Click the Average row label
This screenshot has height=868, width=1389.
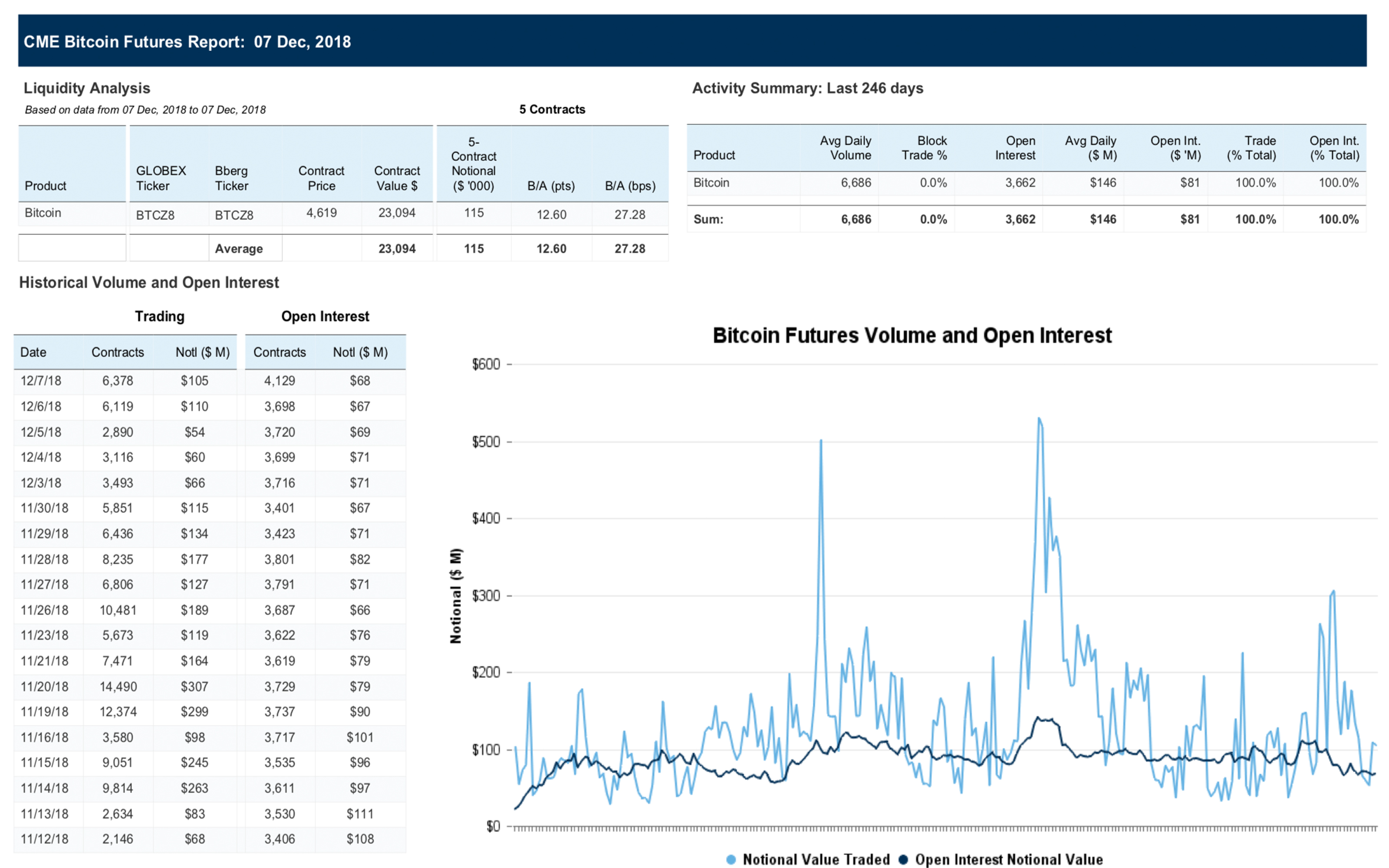[239, 249]
